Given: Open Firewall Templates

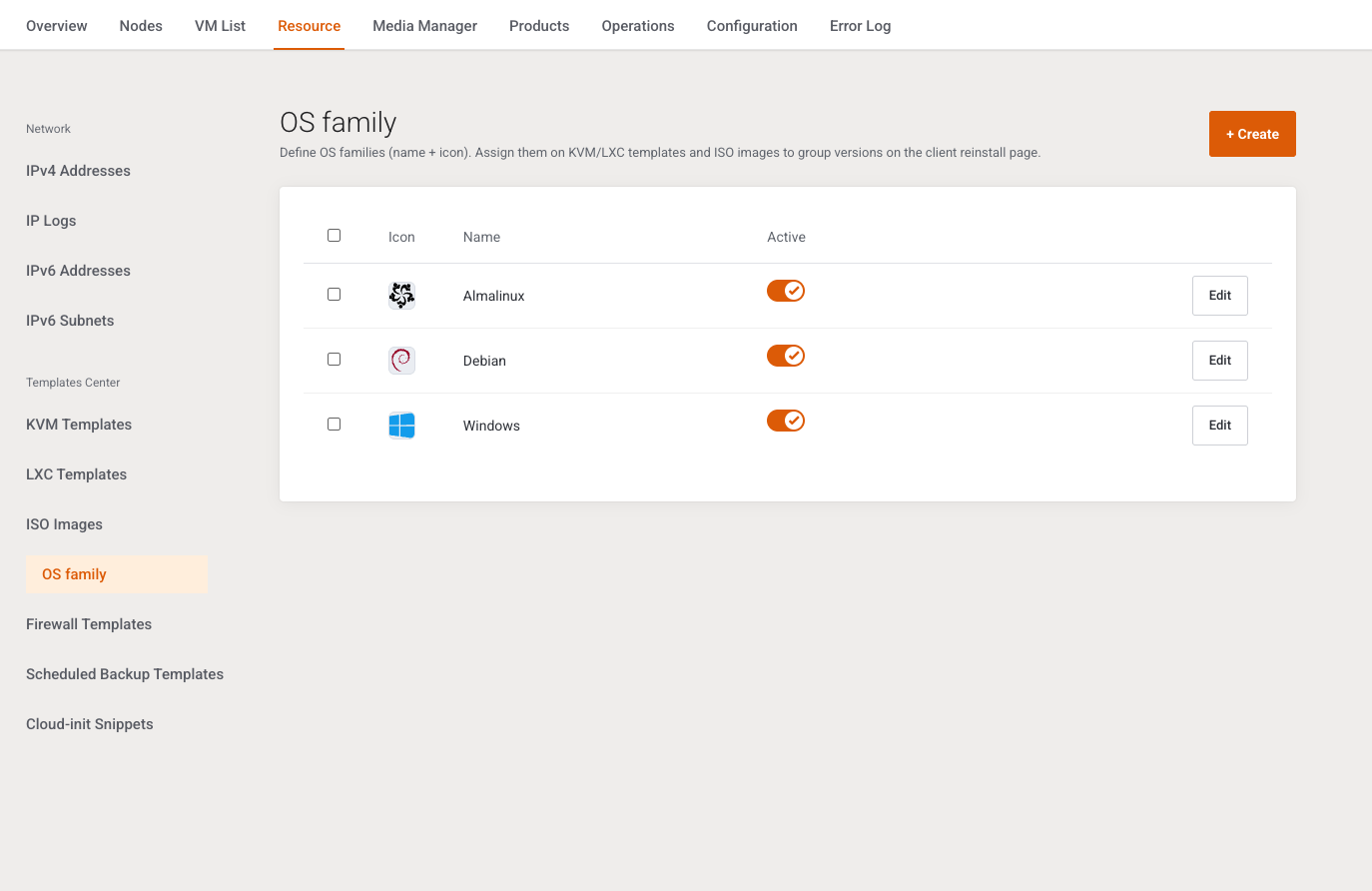Looking at the screenshot, I should tap(89, 624).
